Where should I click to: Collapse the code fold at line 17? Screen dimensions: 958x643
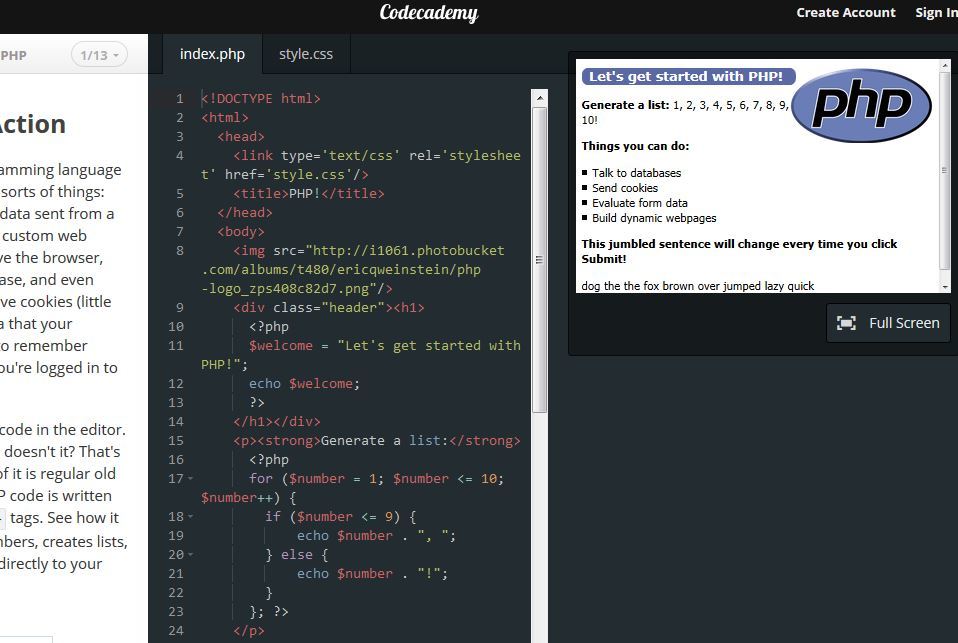coord(191,479)
